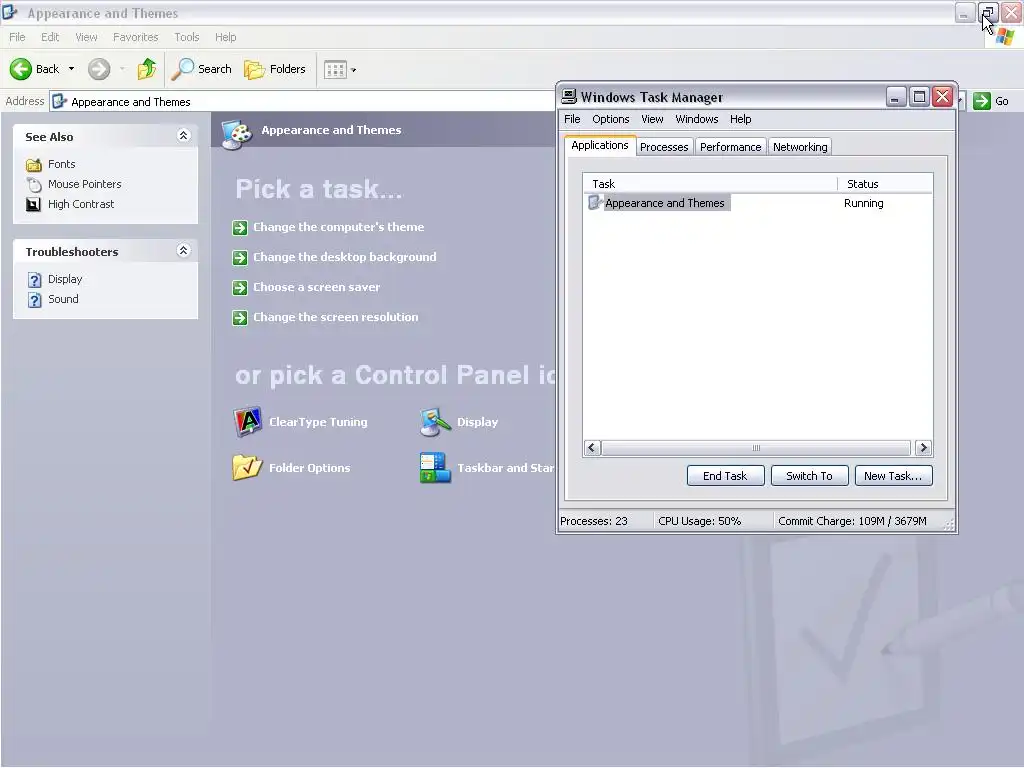The height and width of the screenshot is (768, 1024).
Task: Click the Back arrow icon in the toolbar
Action: point(21,69)
